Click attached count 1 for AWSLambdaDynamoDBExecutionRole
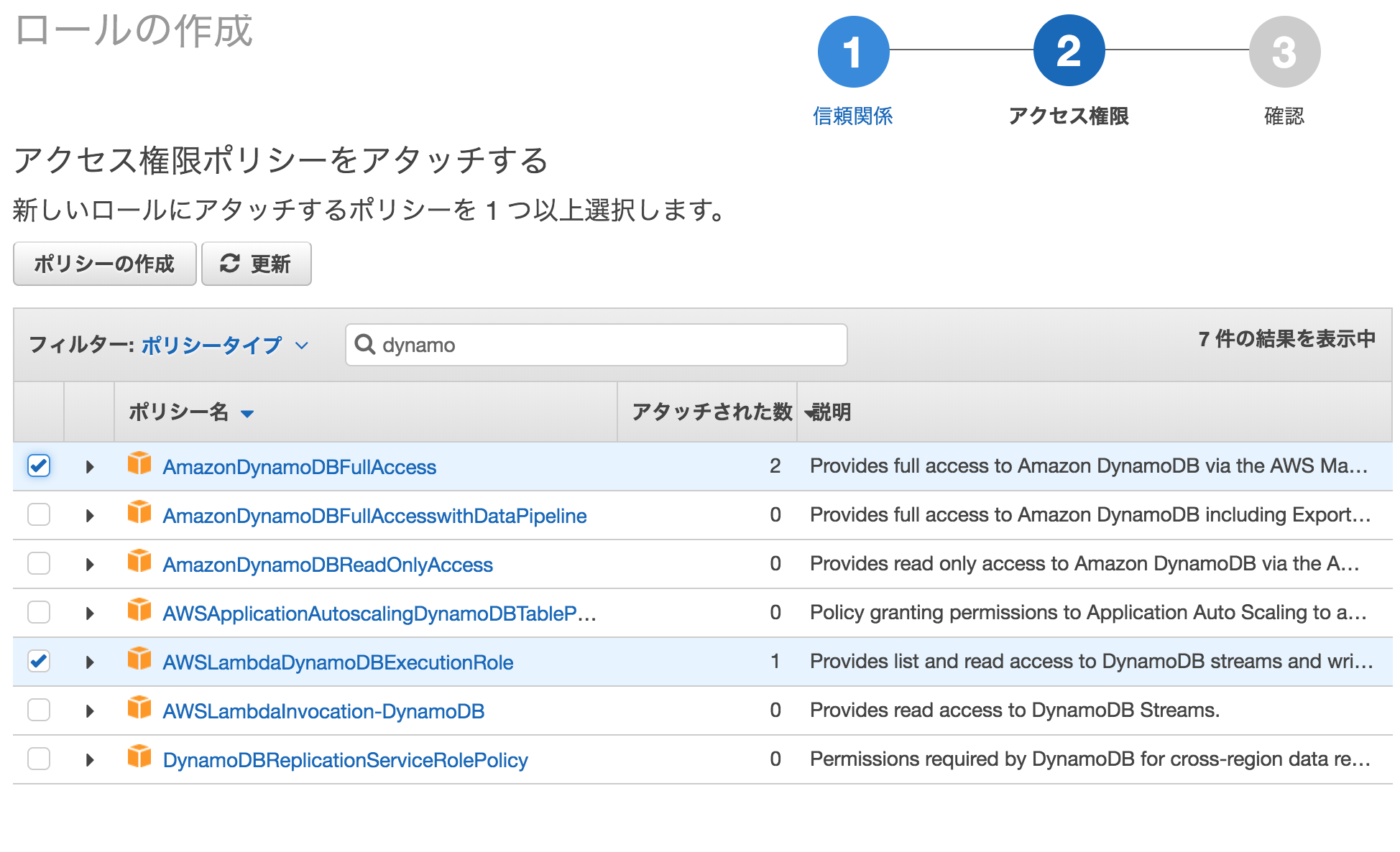1400x852 pixels. [x=775, y=661]
